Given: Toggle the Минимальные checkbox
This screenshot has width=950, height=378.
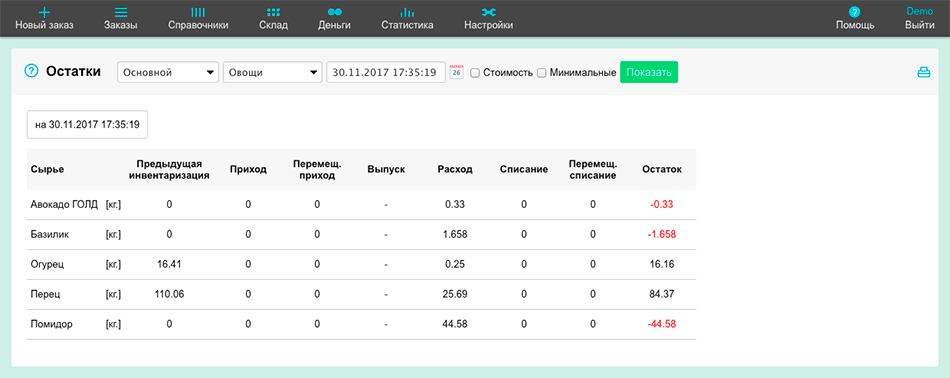Looking at the screenshot, I should 542,73.
